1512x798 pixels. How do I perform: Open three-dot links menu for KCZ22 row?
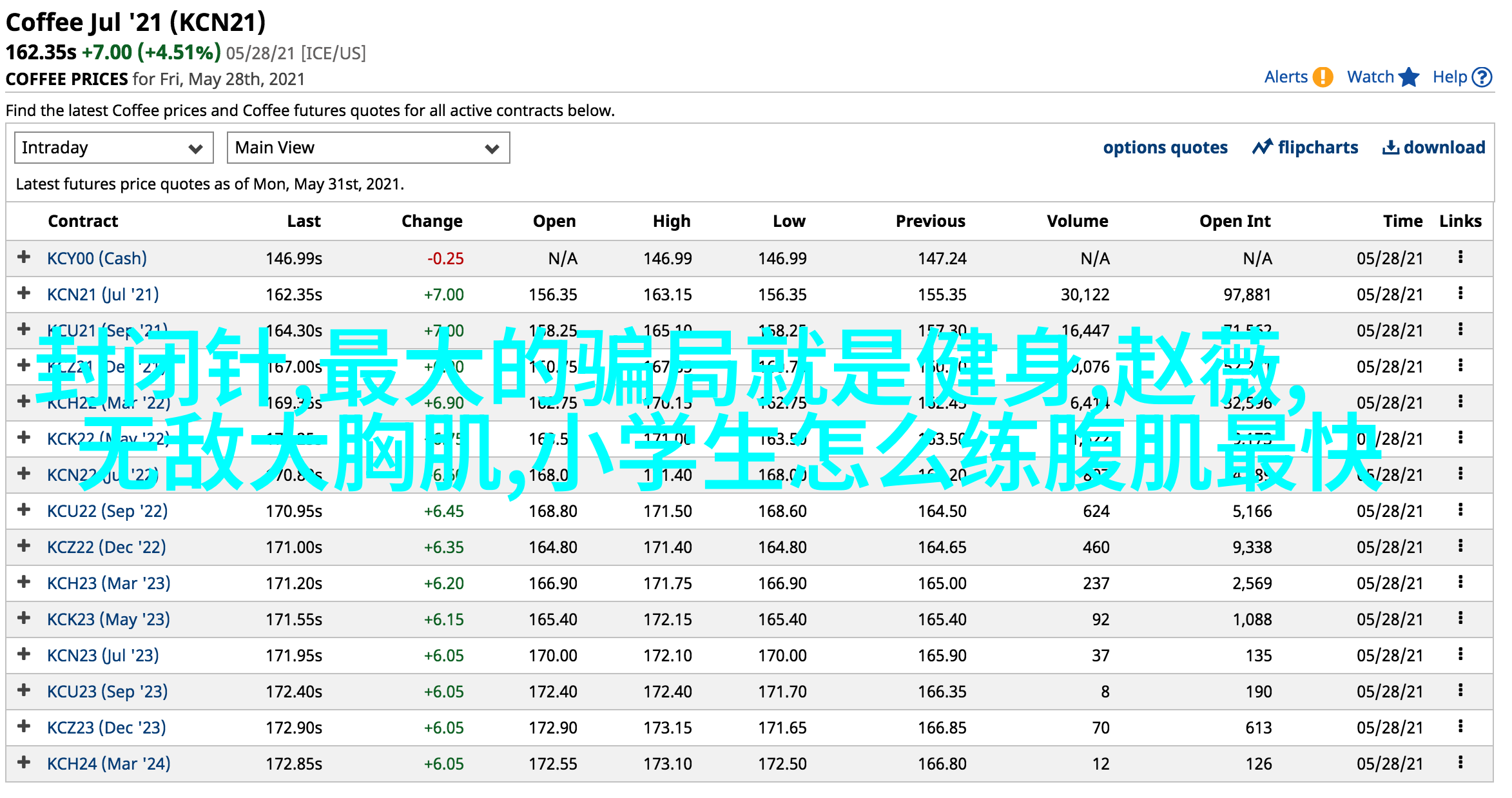click(1460, 546)
